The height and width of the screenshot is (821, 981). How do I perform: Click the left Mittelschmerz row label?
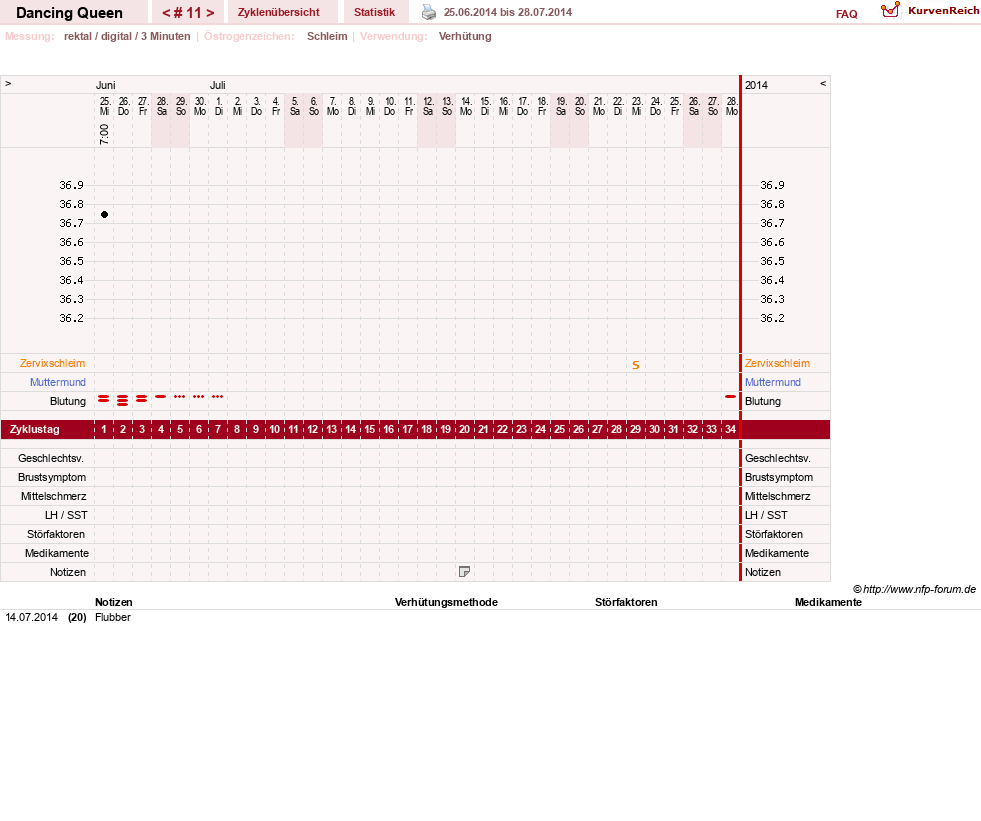(53, 496)
